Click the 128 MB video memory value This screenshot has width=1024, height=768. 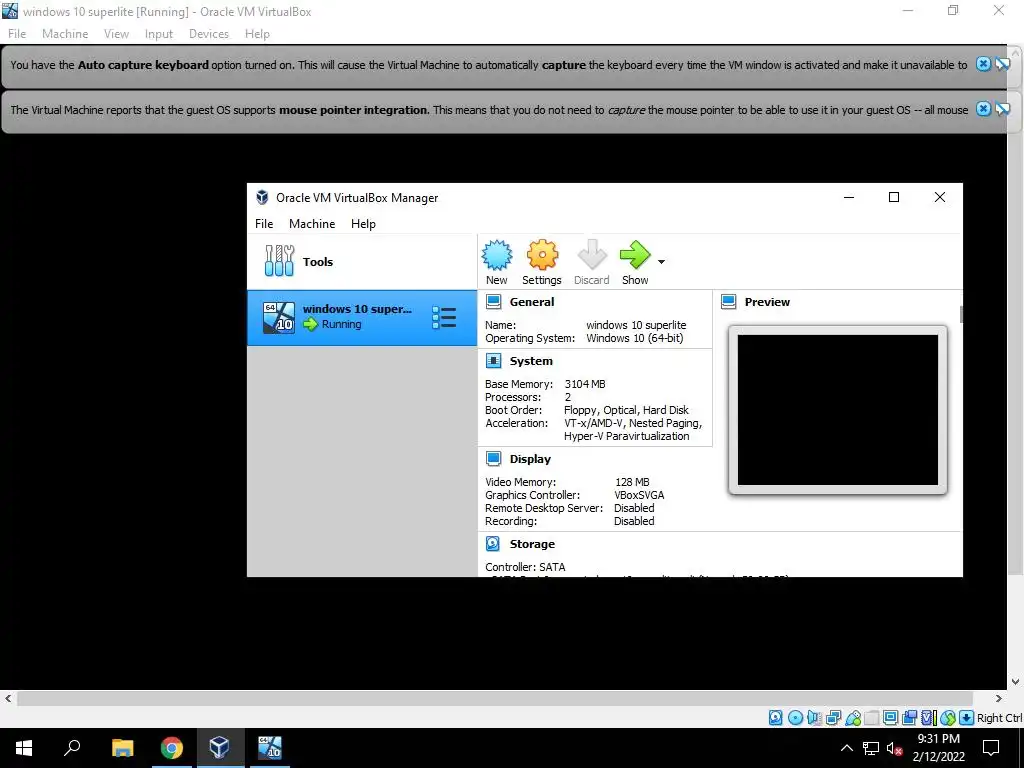[x=632, y=482]
